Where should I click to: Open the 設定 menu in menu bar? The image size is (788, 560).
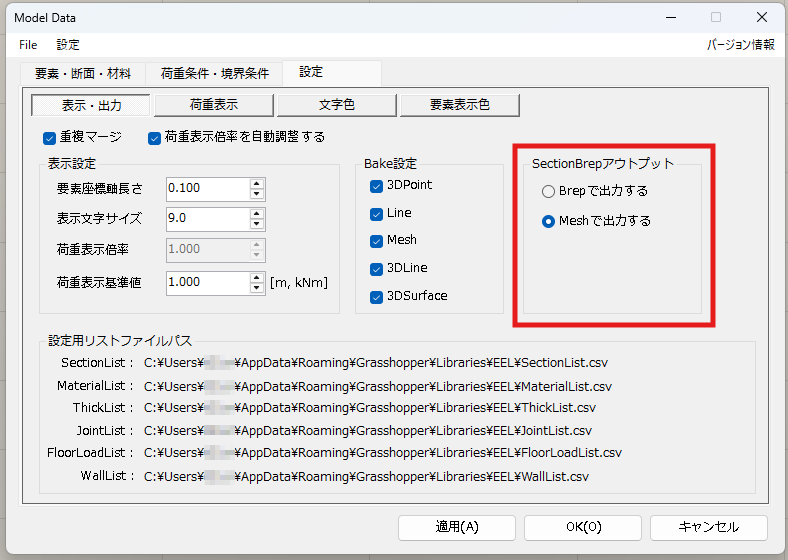point(68,45)
